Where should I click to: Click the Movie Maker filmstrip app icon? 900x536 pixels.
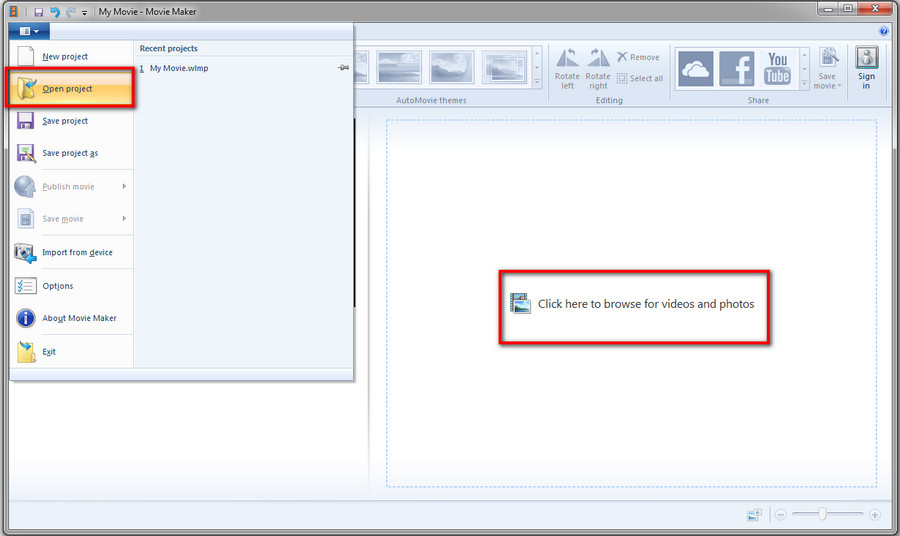[x=14, y=11]
